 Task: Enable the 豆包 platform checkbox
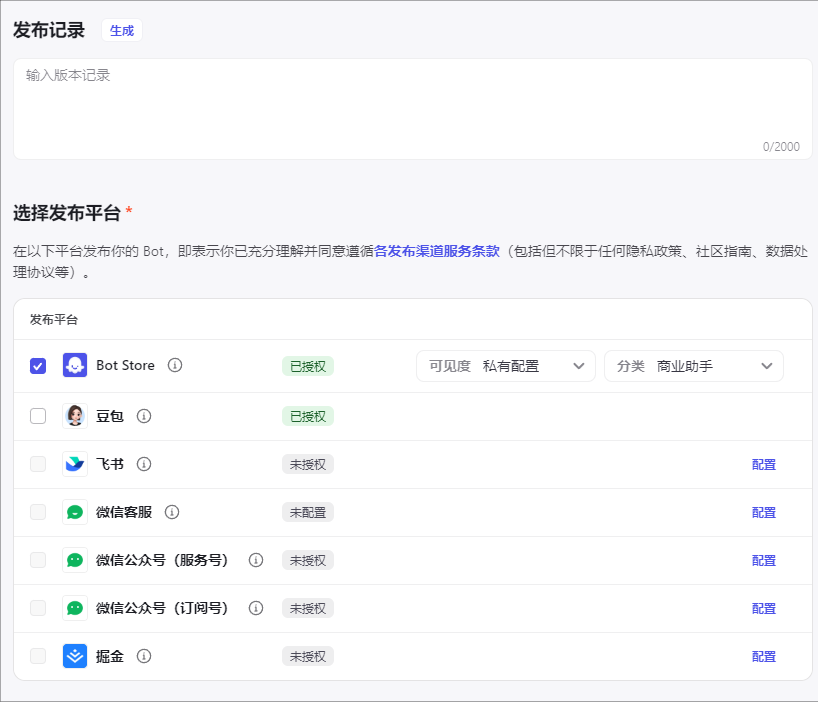point(38,416)
